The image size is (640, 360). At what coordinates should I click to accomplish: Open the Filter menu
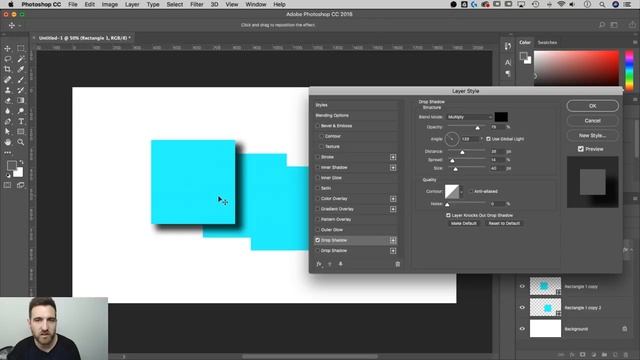point(196,4)
